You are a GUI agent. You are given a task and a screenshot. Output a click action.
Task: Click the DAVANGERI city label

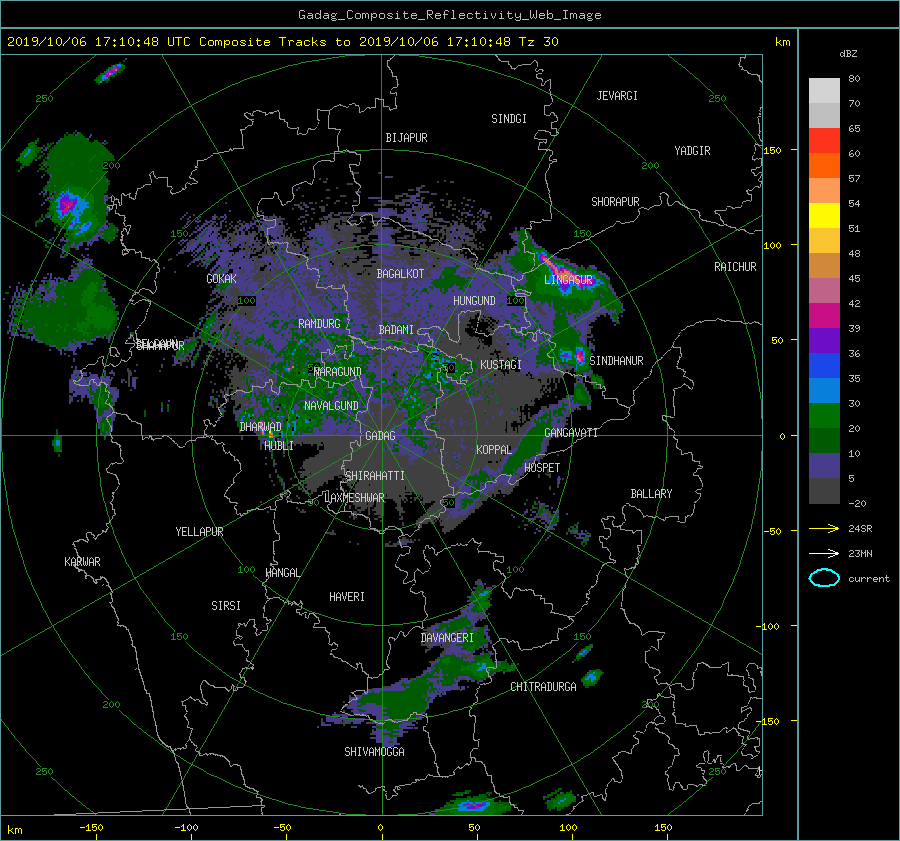click(x=447, y=638)
